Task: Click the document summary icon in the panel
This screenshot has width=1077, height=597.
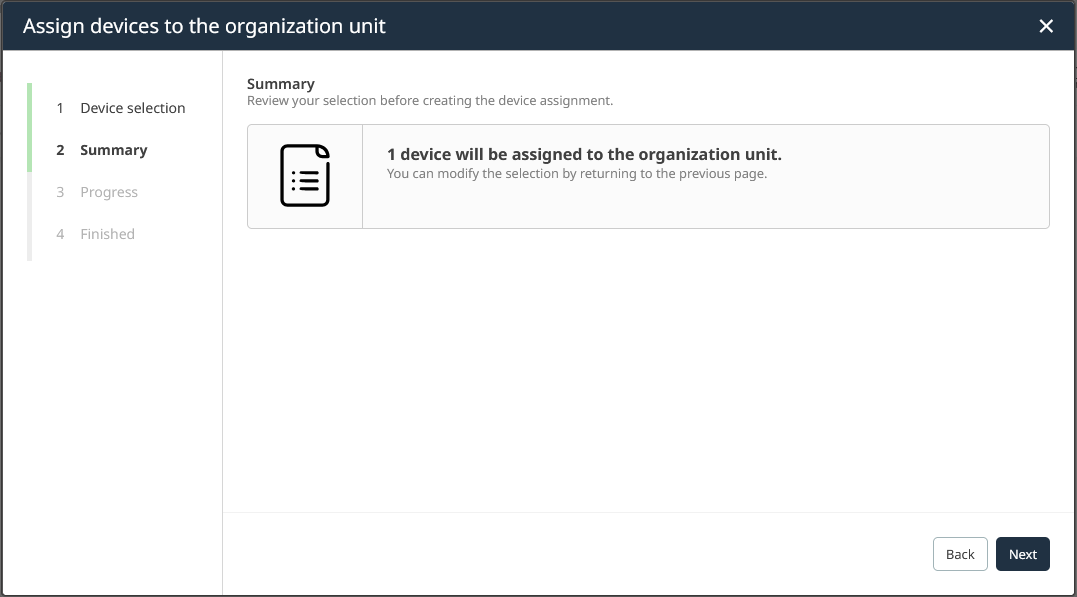Action: [x=305, y=175]
